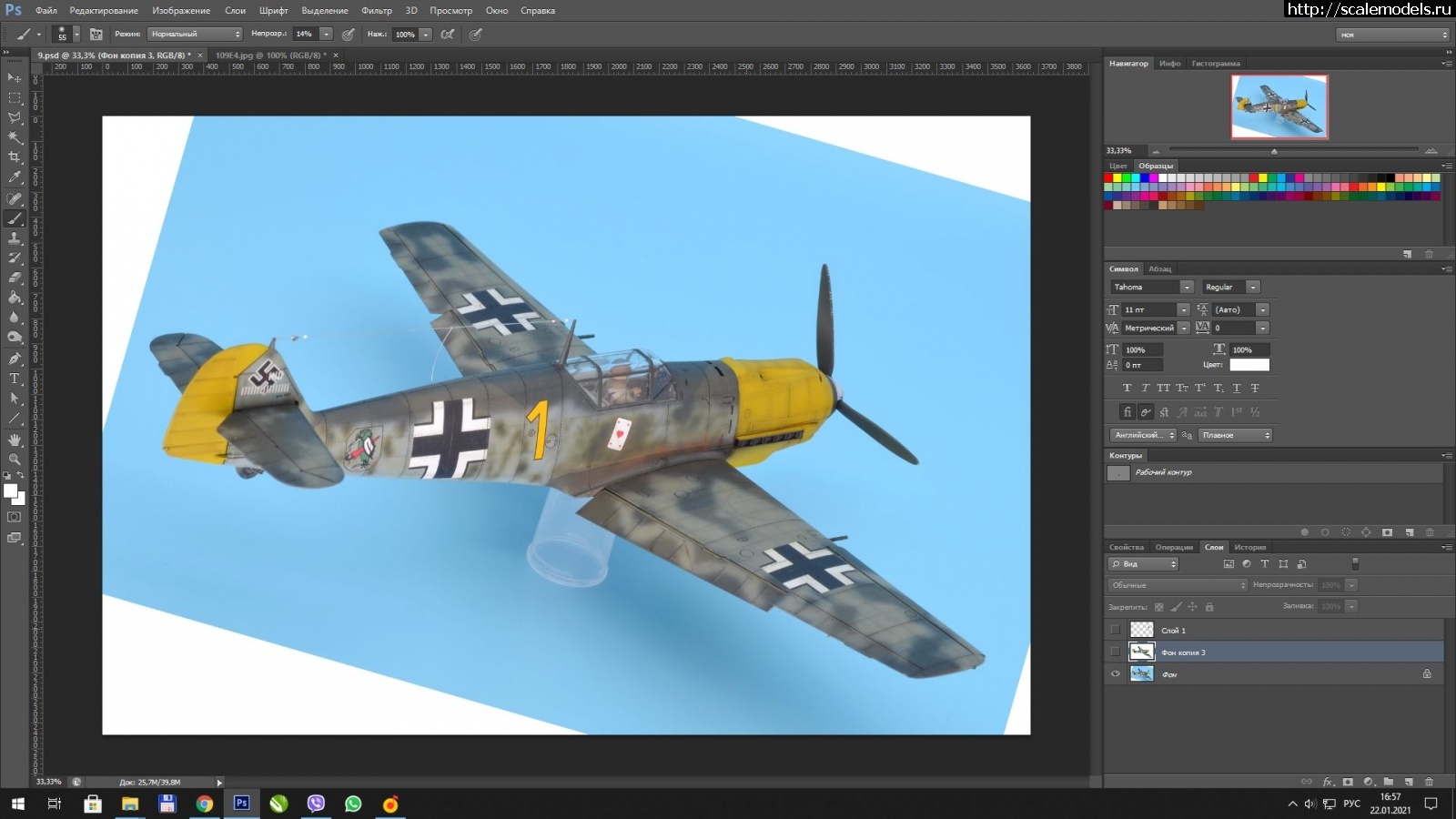Screen dimensions: 1456x819
Task: Toggle pressure for size button
Action: click(475, 34)
